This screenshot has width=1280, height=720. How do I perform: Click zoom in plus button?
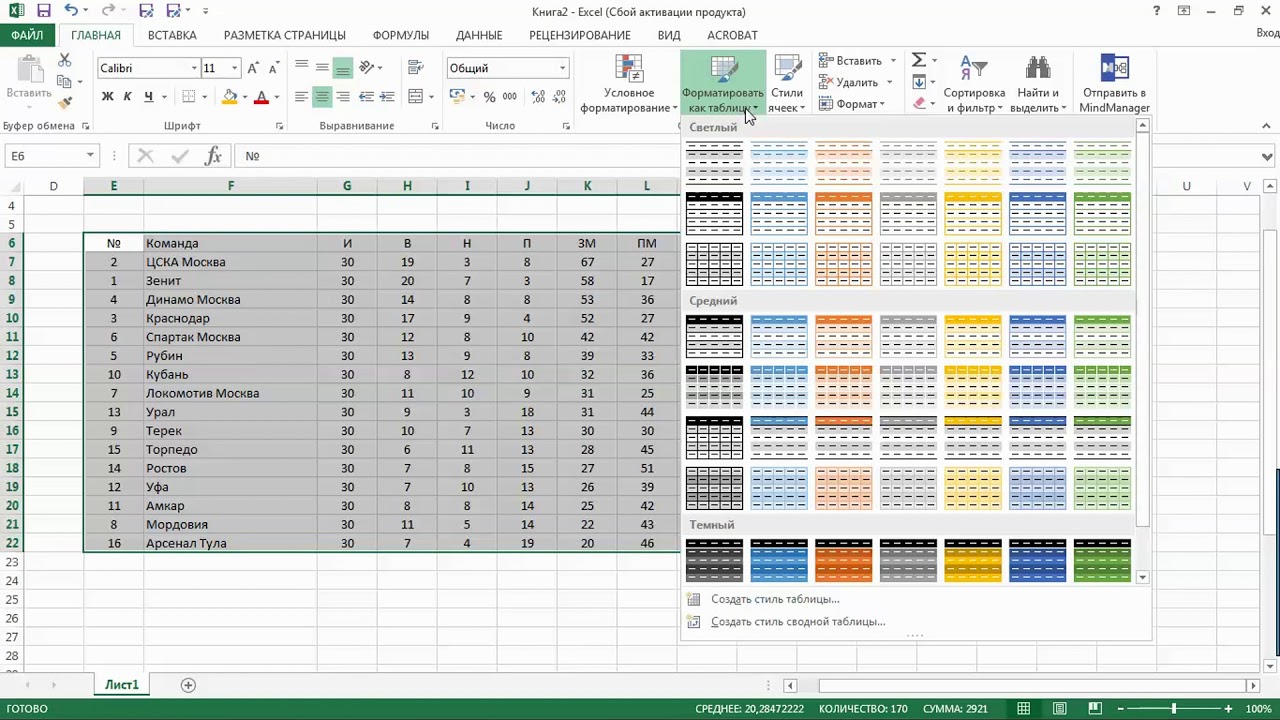coord(1228,709)
